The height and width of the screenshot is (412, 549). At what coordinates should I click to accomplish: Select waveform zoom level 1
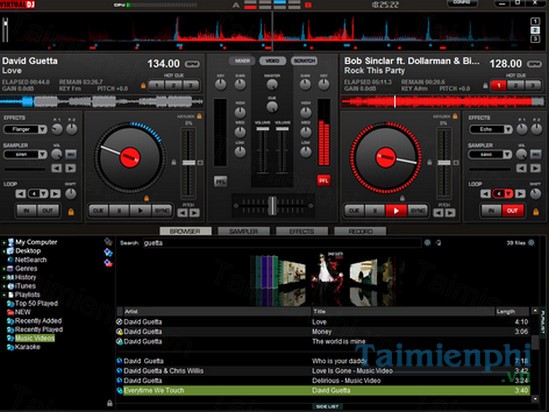(x=535, y=21)
